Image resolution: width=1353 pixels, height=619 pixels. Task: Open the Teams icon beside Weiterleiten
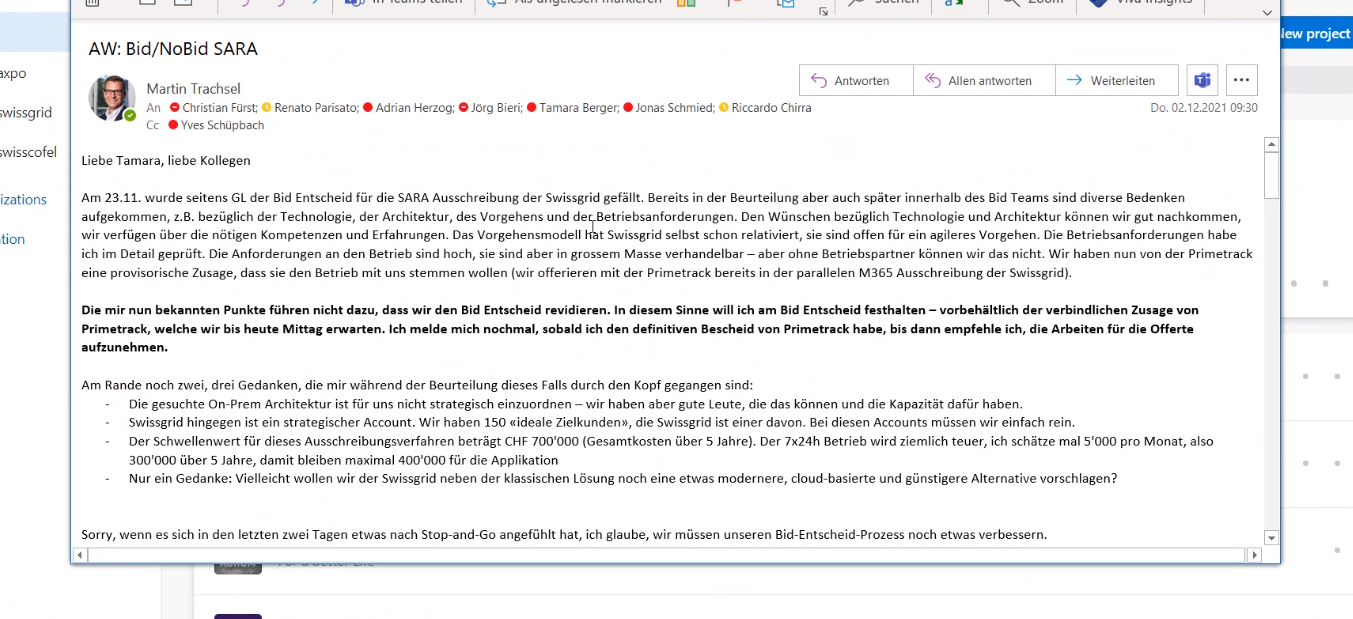[x=1202, y=81]
